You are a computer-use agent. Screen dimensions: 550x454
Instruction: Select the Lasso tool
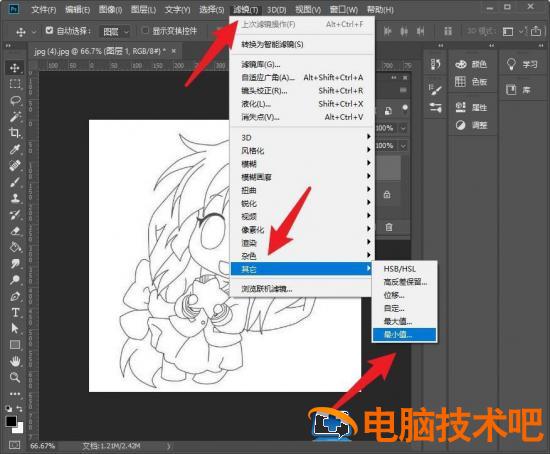[x=15, y=100]
